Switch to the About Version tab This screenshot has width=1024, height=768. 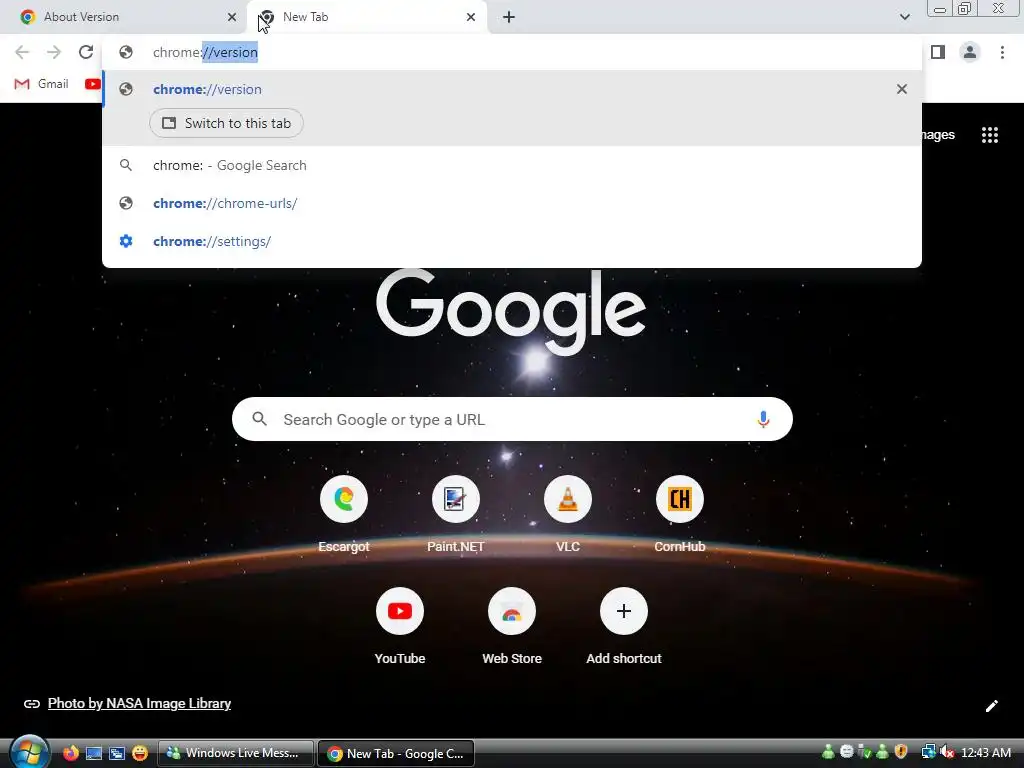click(x=124, y=17)
